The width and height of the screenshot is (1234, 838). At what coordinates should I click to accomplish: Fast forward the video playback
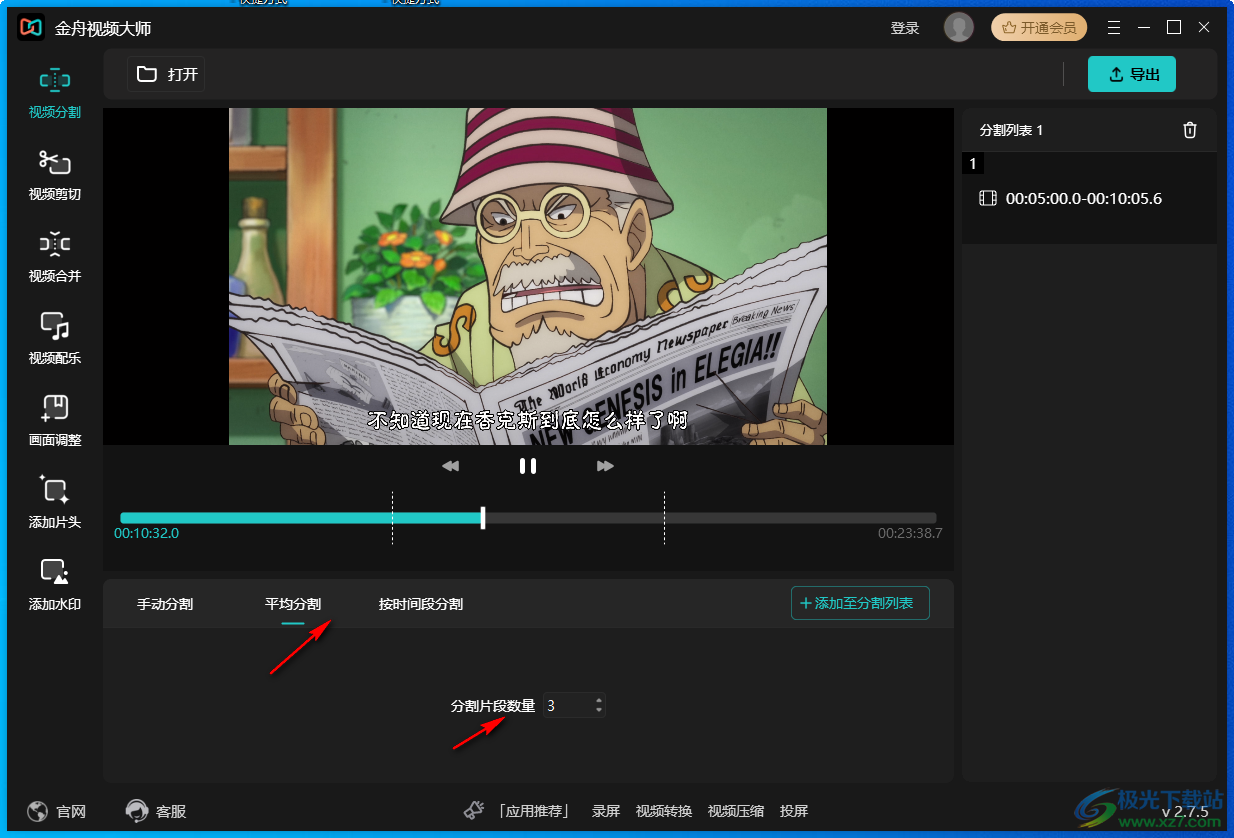[605, 466]
